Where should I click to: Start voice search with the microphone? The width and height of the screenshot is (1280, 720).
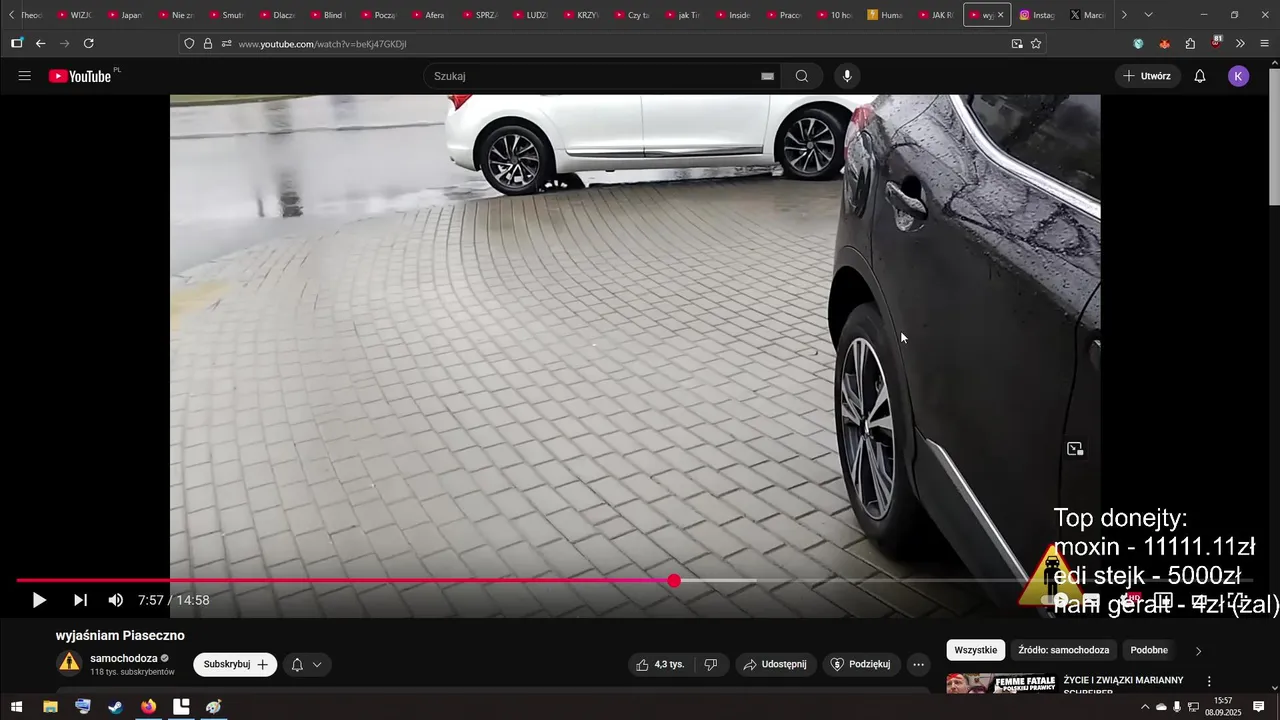[847, 76]
